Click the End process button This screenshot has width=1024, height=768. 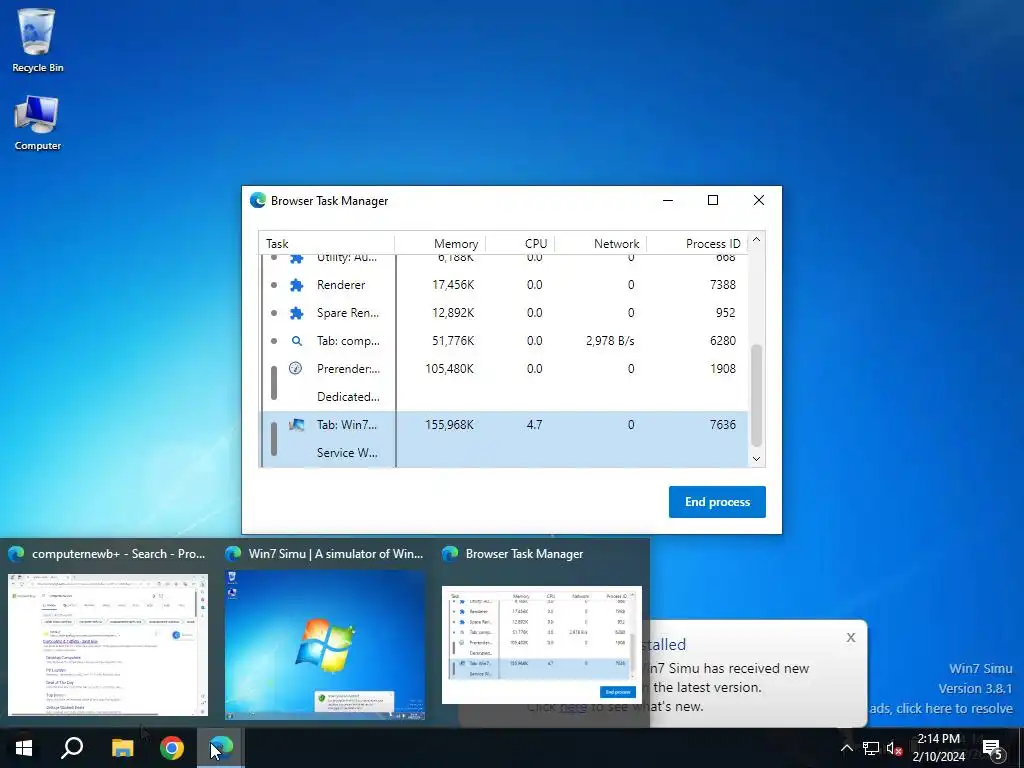[717, 502]
